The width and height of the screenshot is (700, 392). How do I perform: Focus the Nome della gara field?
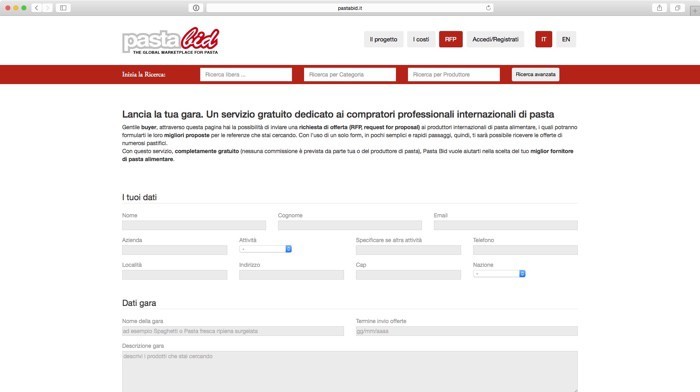tap(233, 331)
